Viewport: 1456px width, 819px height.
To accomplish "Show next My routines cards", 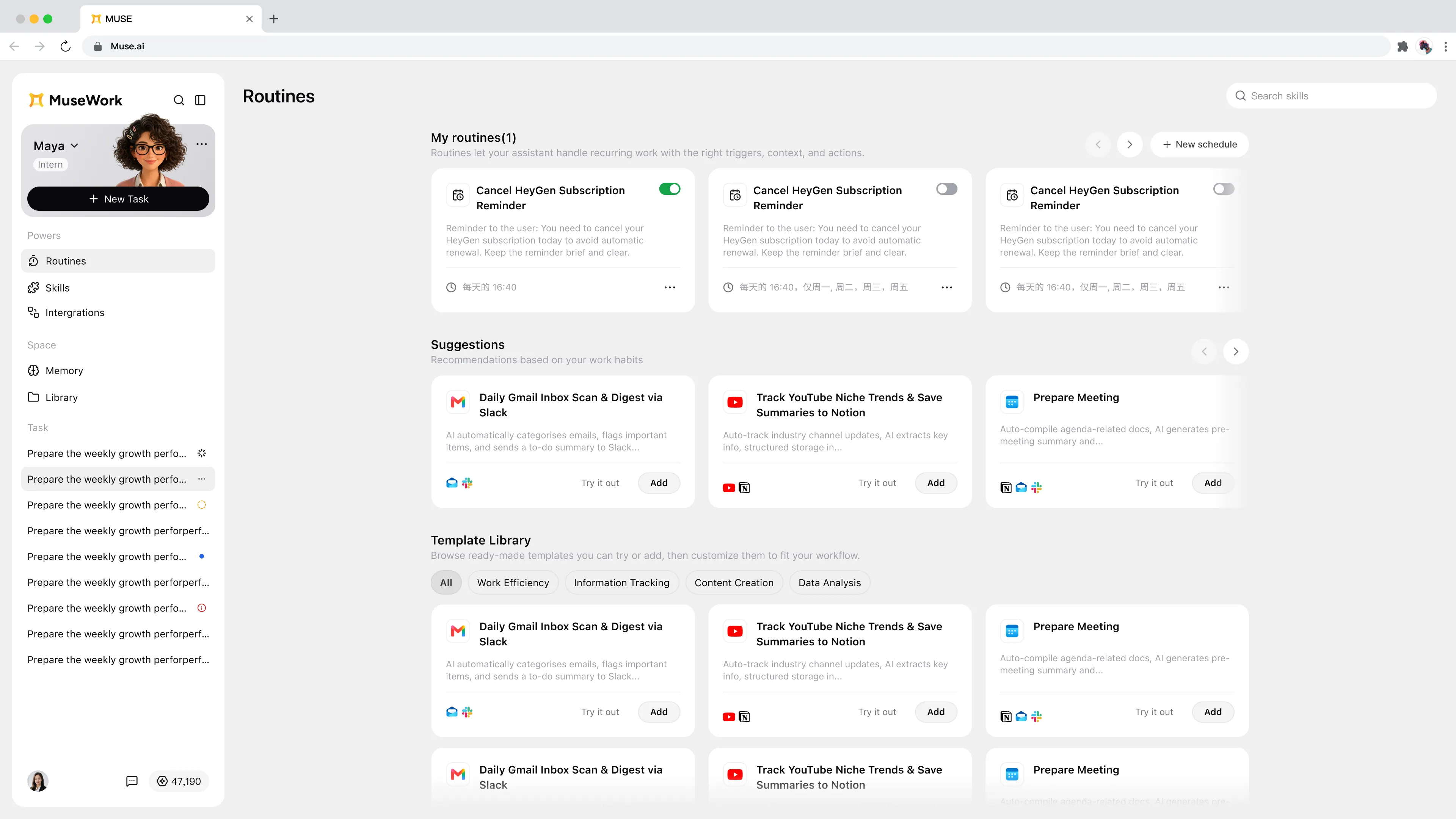I will (1129, 144).
